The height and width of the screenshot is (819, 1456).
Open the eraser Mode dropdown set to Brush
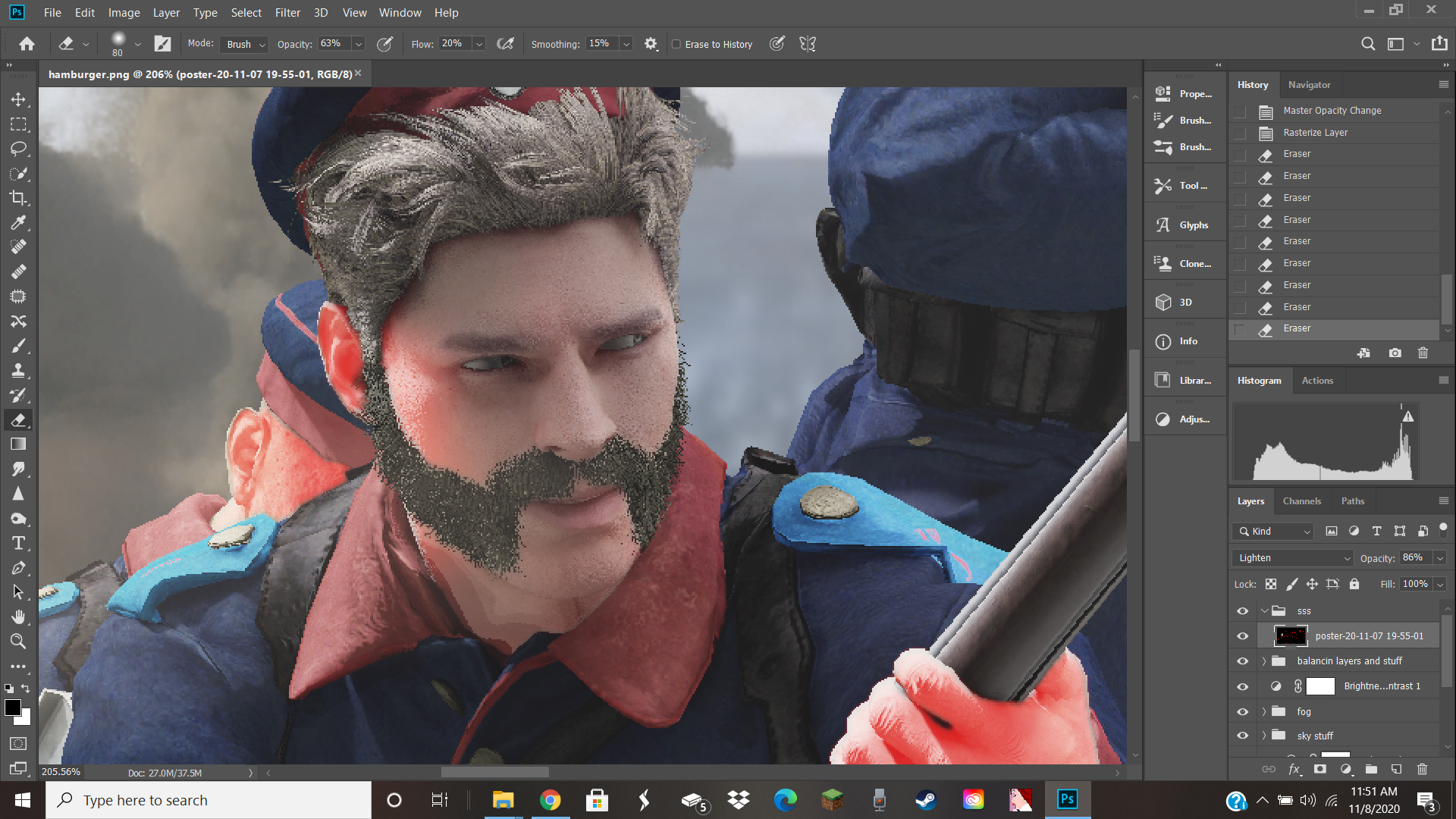point(245,44)
